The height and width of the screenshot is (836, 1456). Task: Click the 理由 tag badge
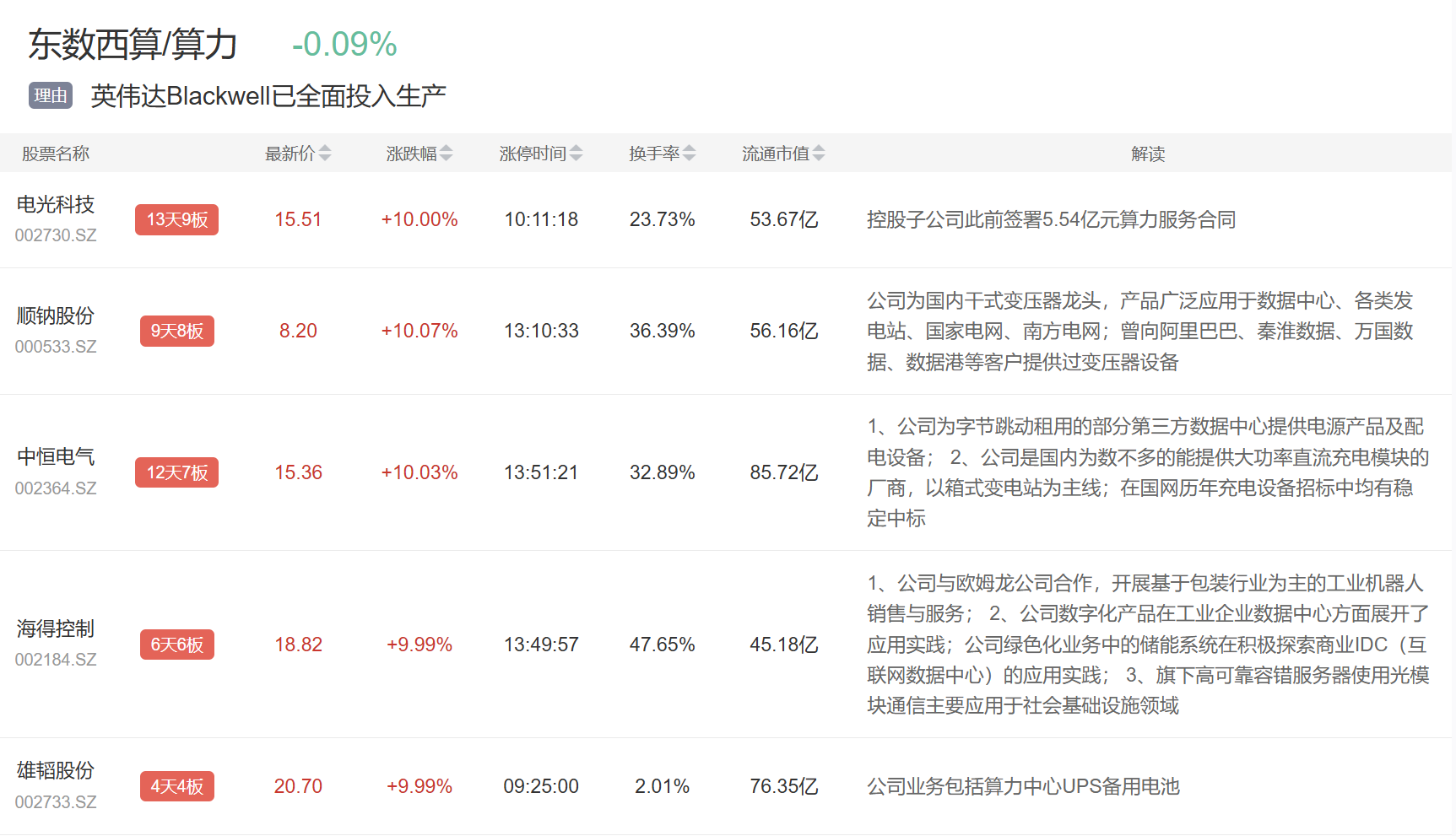tap(51, 95)
